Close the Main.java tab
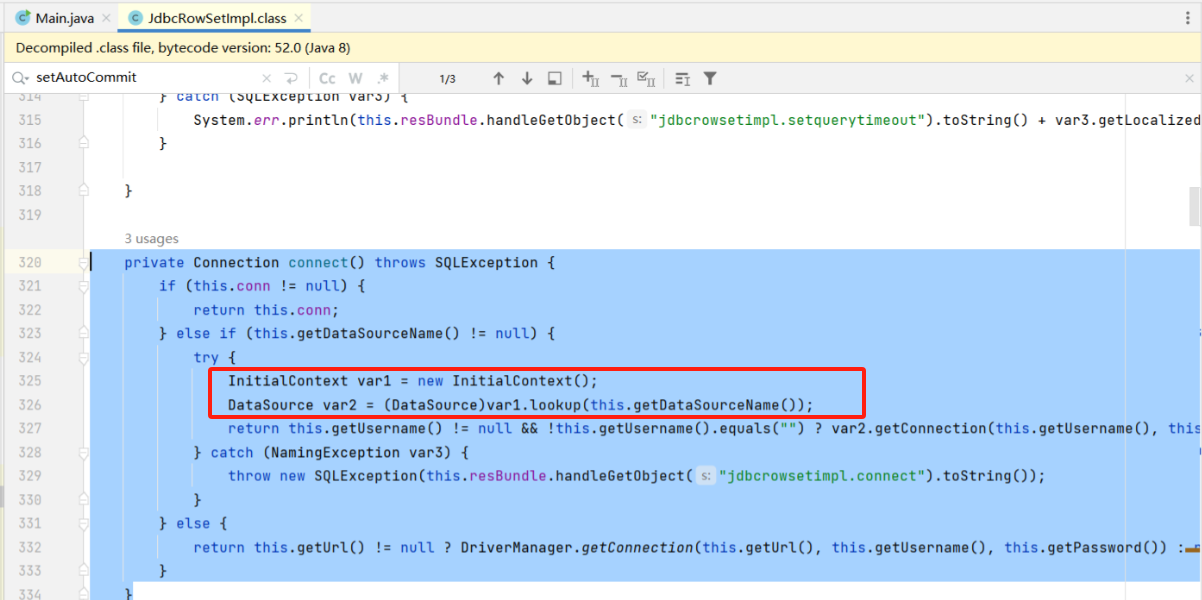 [x=106, y=18]
